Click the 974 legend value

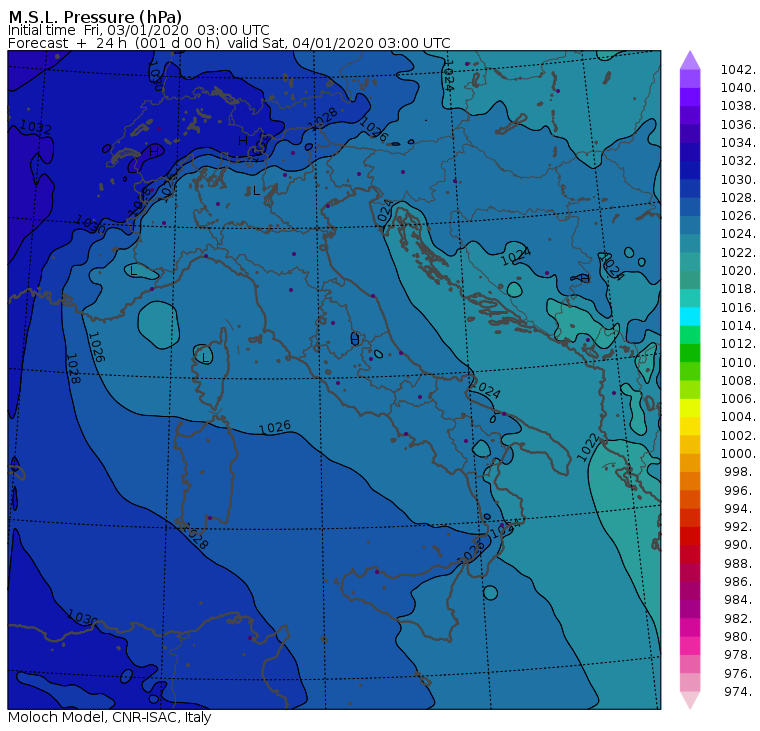point(740,692)
